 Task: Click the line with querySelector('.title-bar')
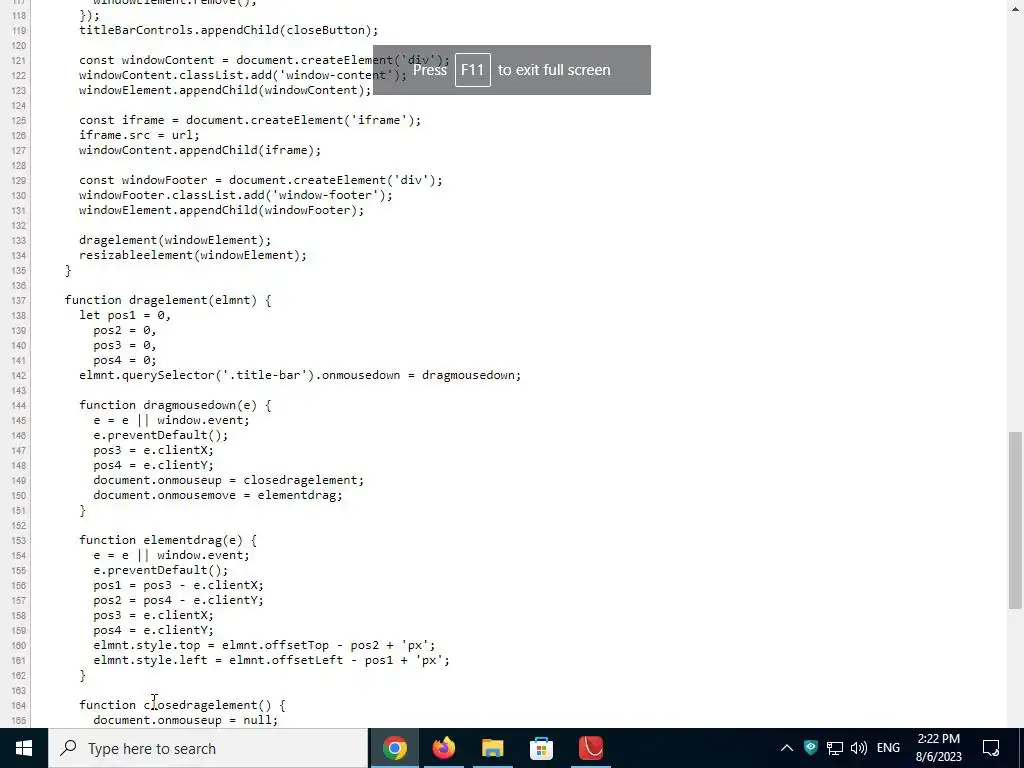(x=300, y=375)
